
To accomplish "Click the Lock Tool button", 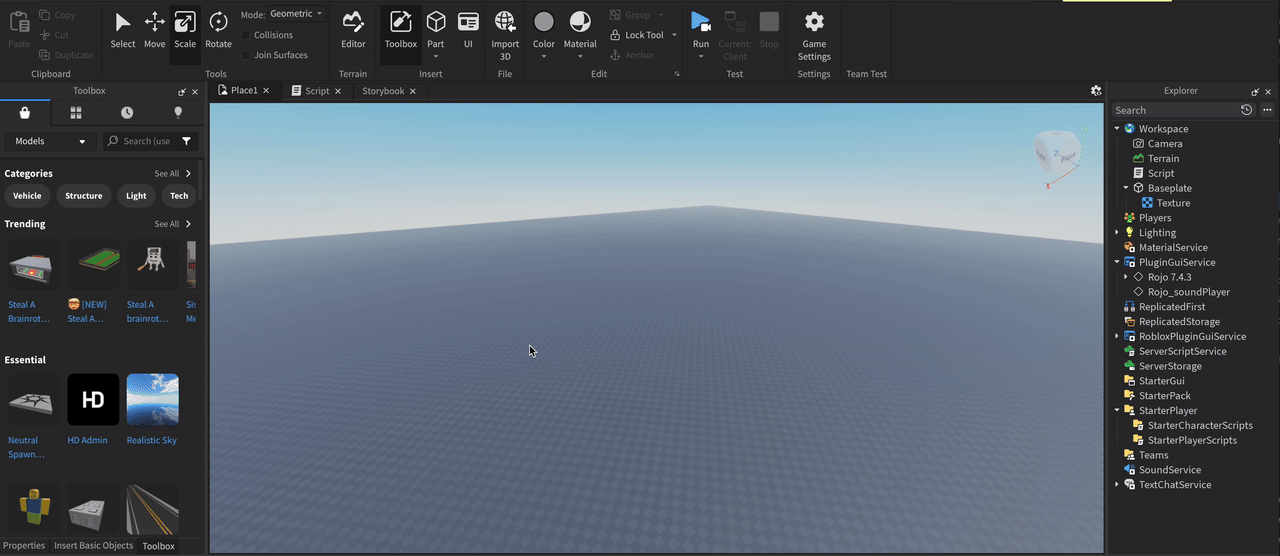I will point(637,35).
